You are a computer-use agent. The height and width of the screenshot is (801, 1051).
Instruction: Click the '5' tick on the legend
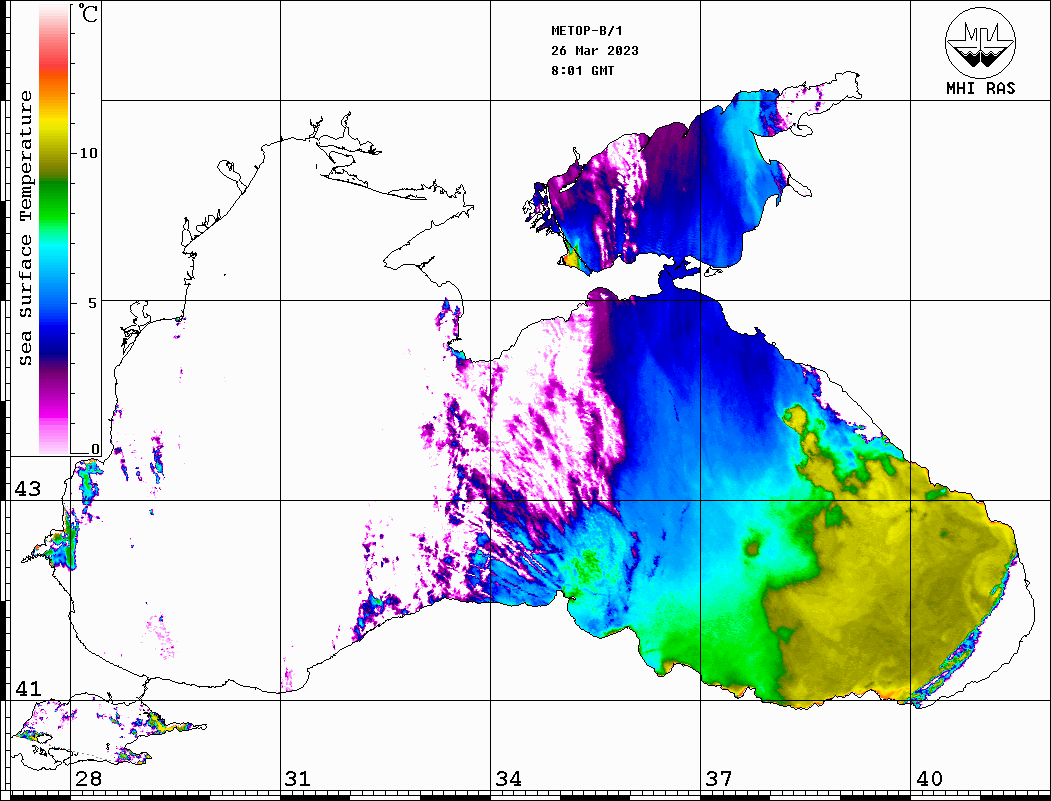coord(92,302)
